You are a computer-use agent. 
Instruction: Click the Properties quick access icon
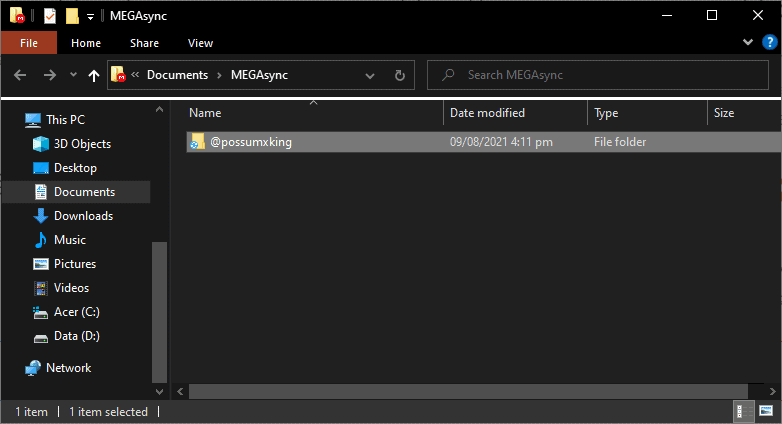click(50, 16)
